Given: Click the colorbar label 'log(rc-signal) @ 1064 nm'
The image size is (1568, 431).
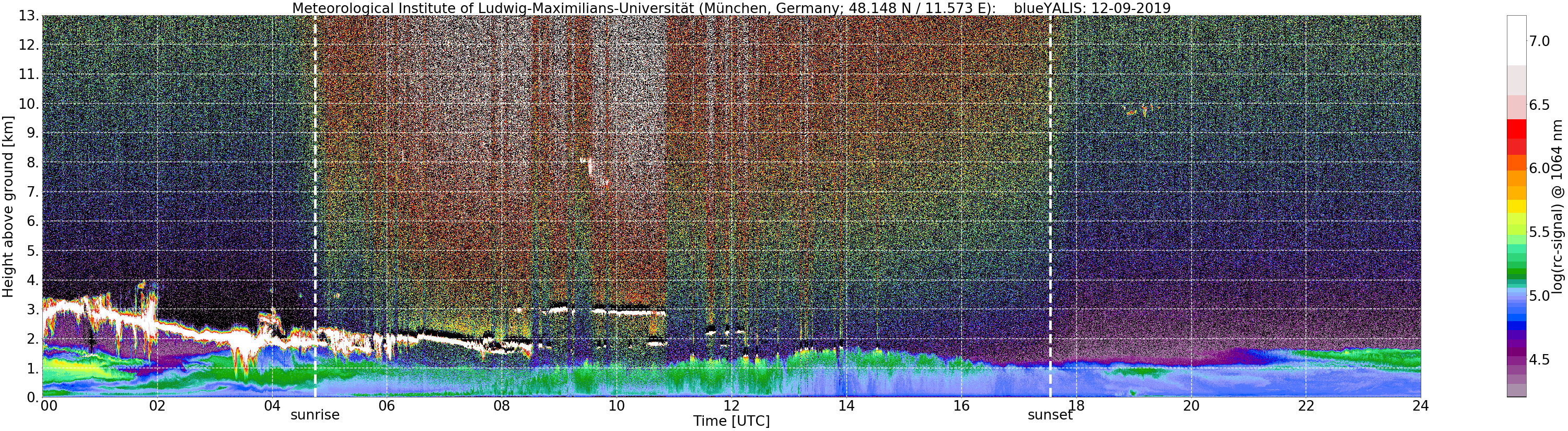Looking at the screenshot, I should click(1558, 206).
